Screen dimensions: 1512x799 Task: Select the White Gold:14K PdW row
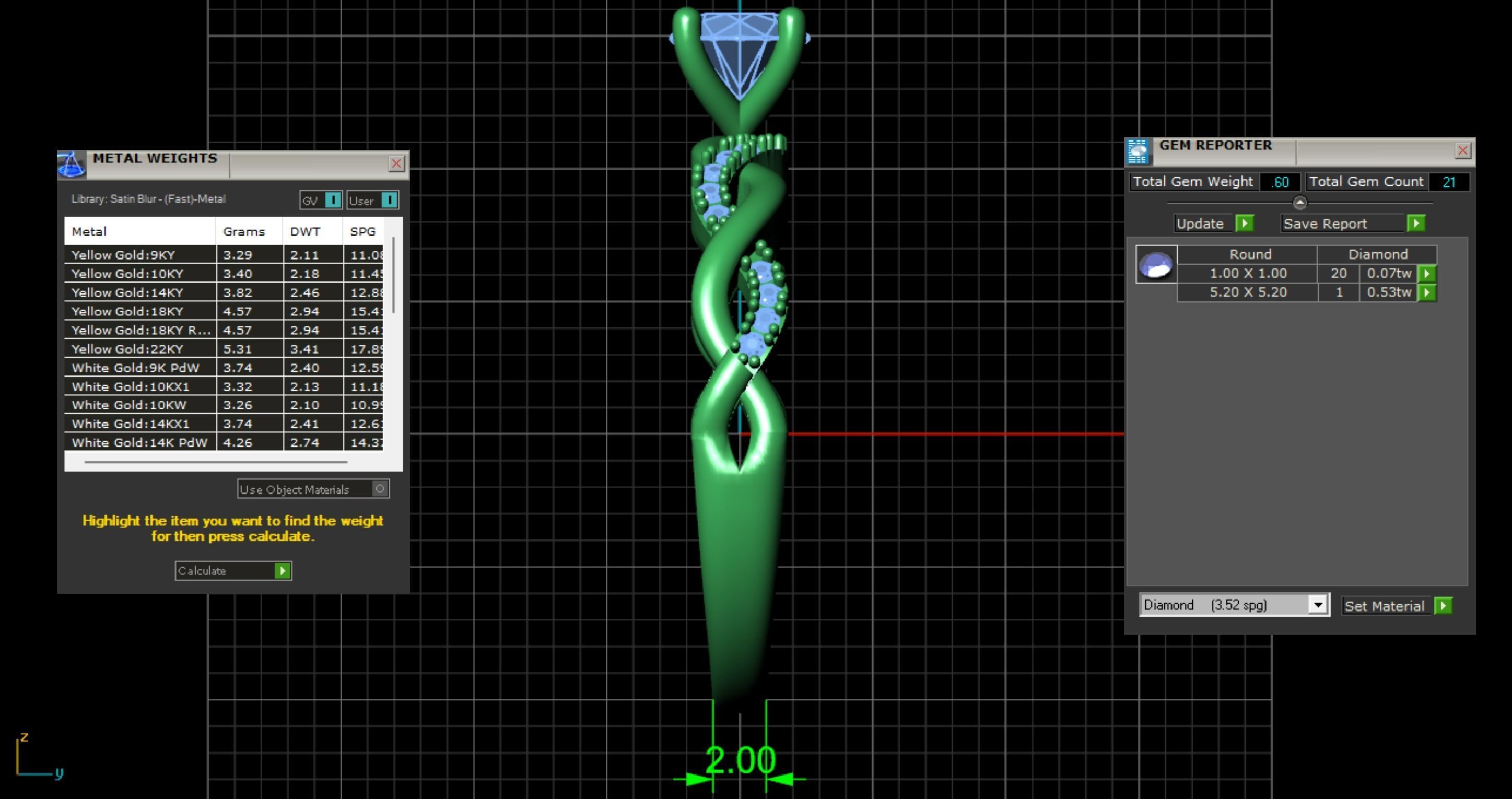pos(224,442)
